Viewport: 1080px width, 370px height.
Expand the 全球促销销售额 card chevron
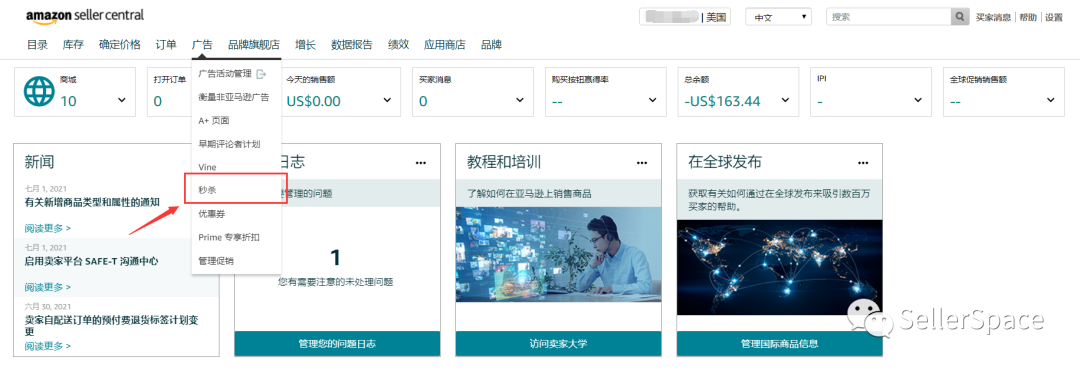click(1051, 101)
